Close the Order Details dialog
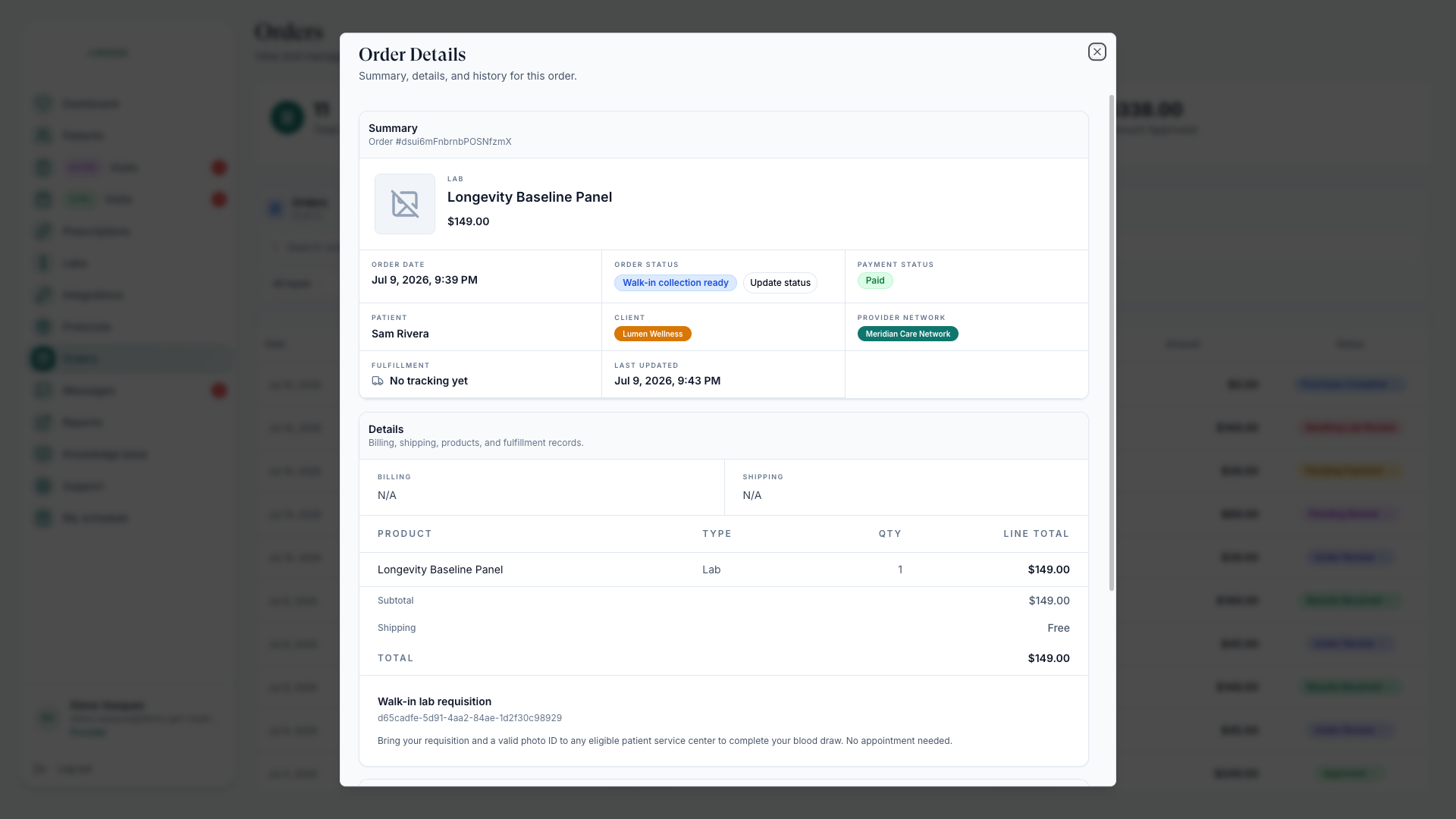1456x819 pixels. pyautogui.click(x=1097, y=52)
